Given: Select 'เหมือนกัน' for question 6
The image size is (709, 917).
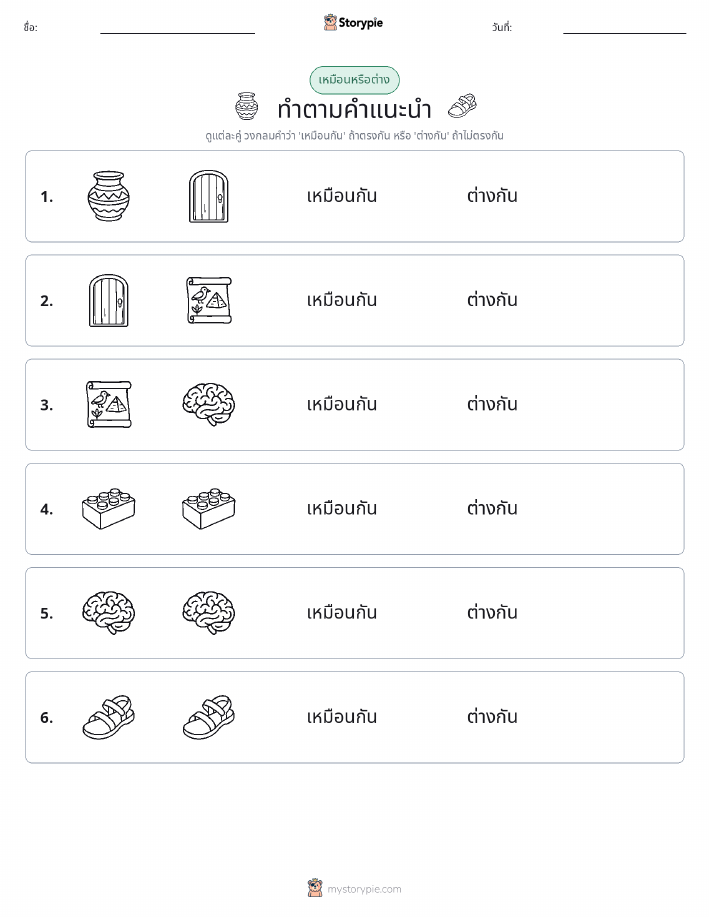Looking at the screenshot, I should [x=342, y=716].
